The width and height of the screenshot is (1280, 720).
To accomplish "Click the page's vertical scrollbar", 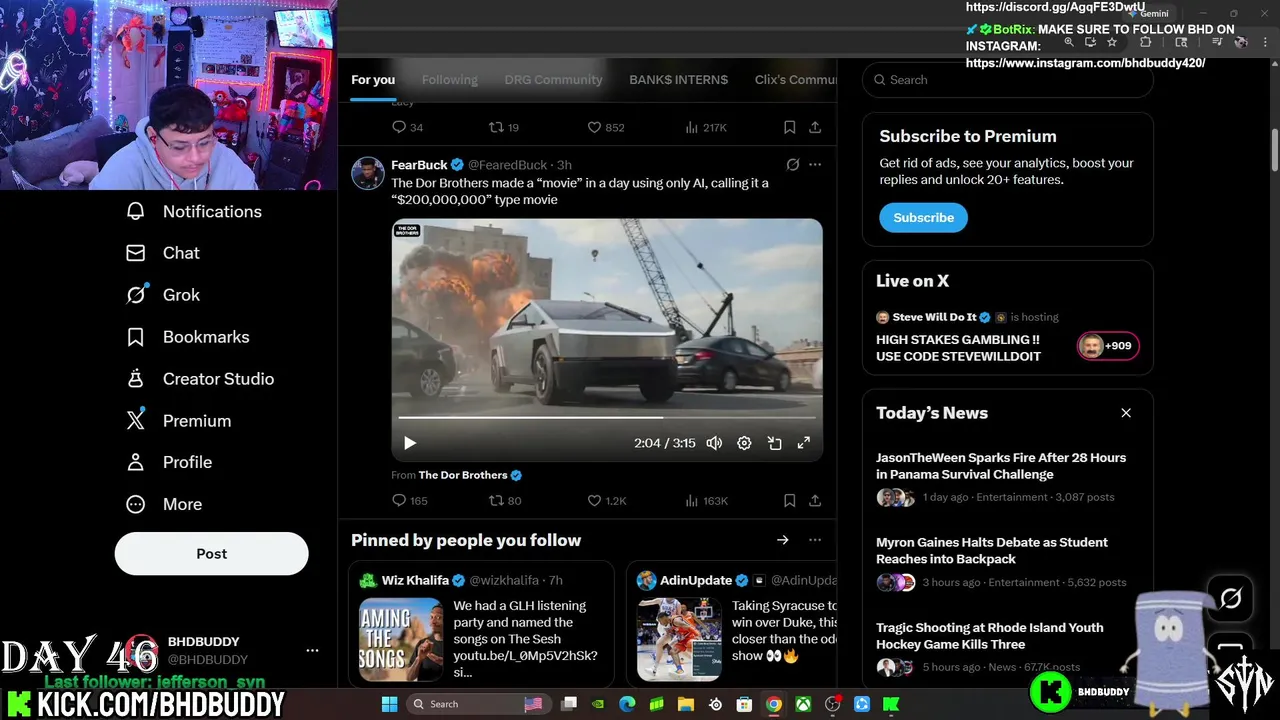I will [x=1275, y=150].
